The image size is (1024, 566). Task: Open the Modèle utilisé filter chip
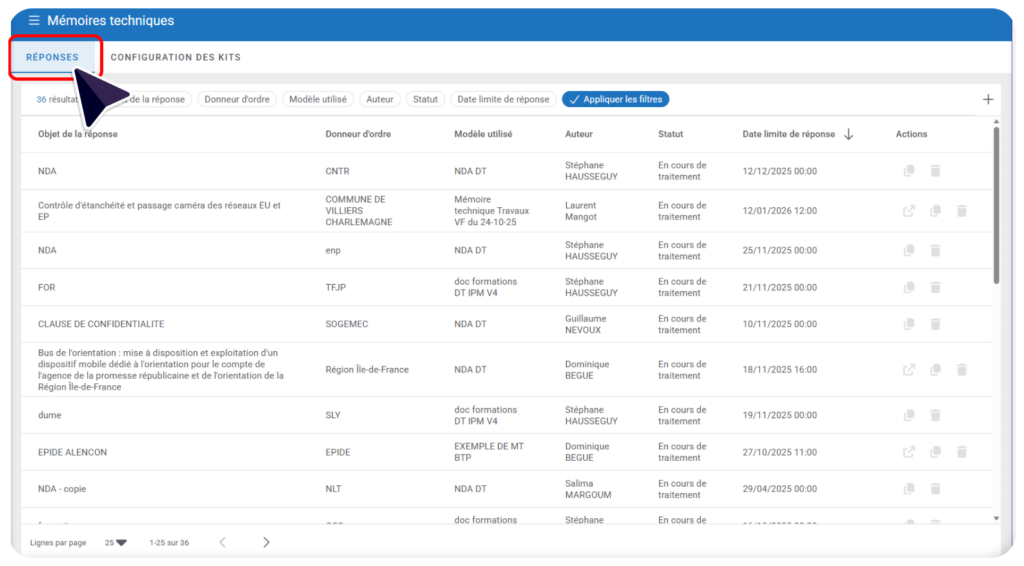(318, 99)
